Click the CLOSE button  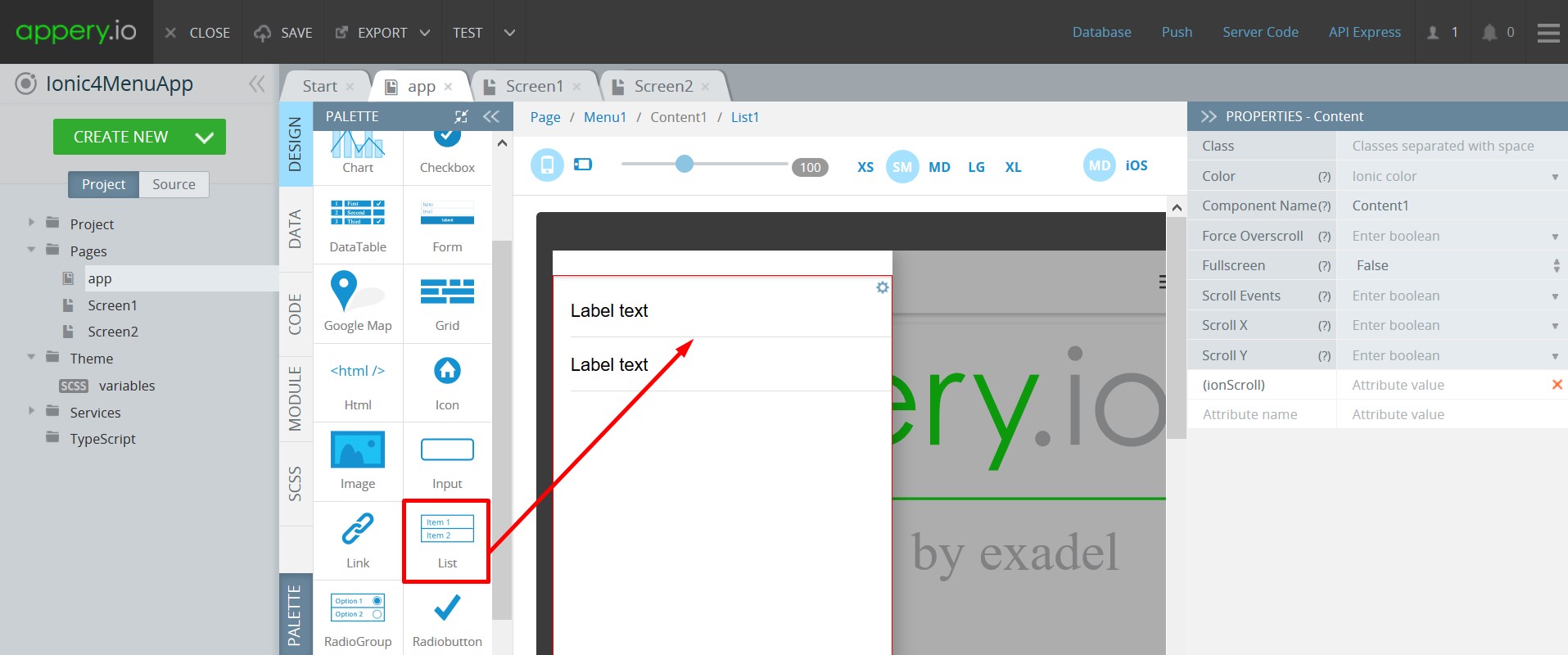[x=197, y=33]
